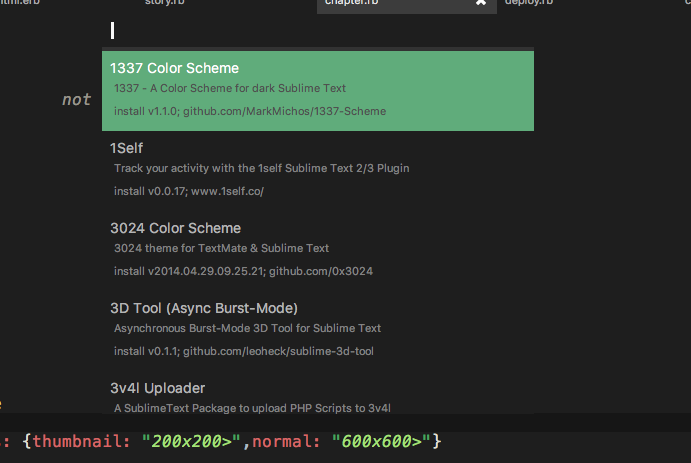Click 'install v2014.04.29.09.25.21; github.com/0x3024' line
Screen dimensions: 691x463
tap(243, 271)
